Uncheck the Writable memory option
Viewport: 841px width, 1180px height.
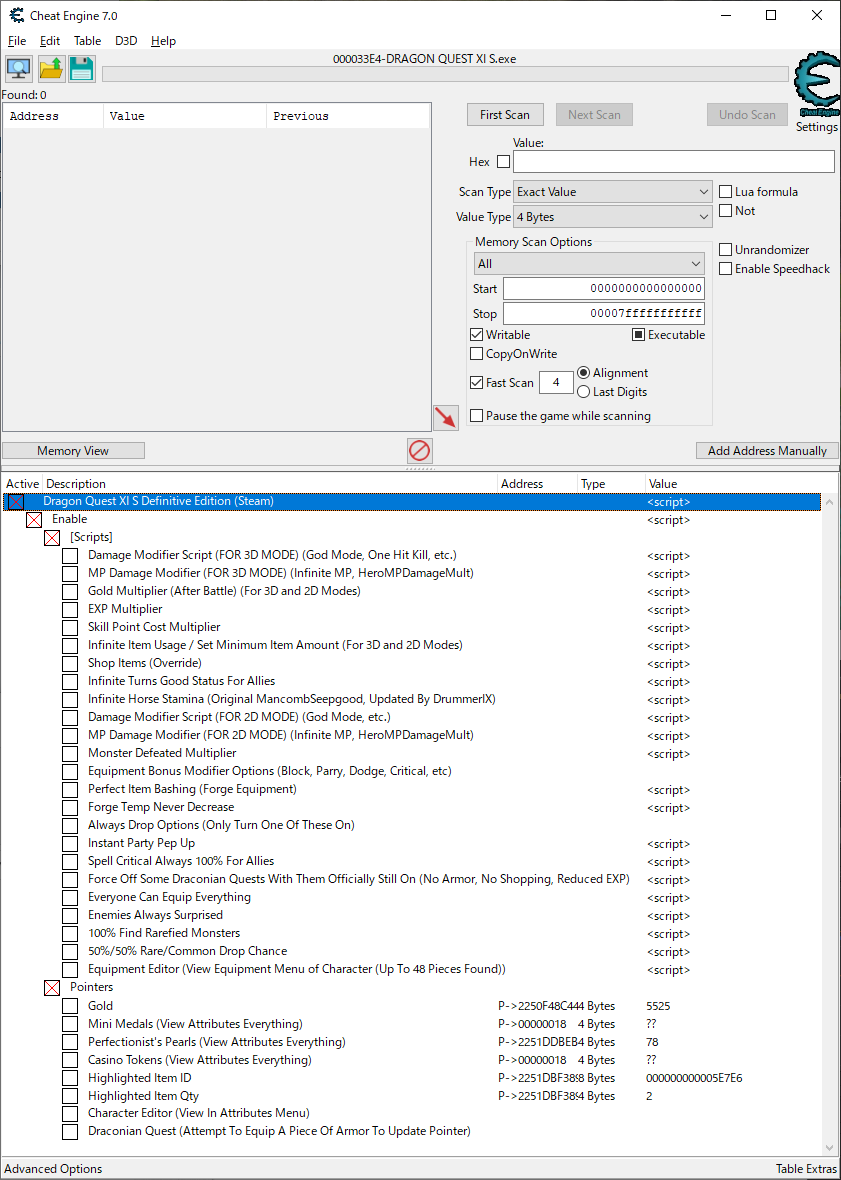coord(477,334)
